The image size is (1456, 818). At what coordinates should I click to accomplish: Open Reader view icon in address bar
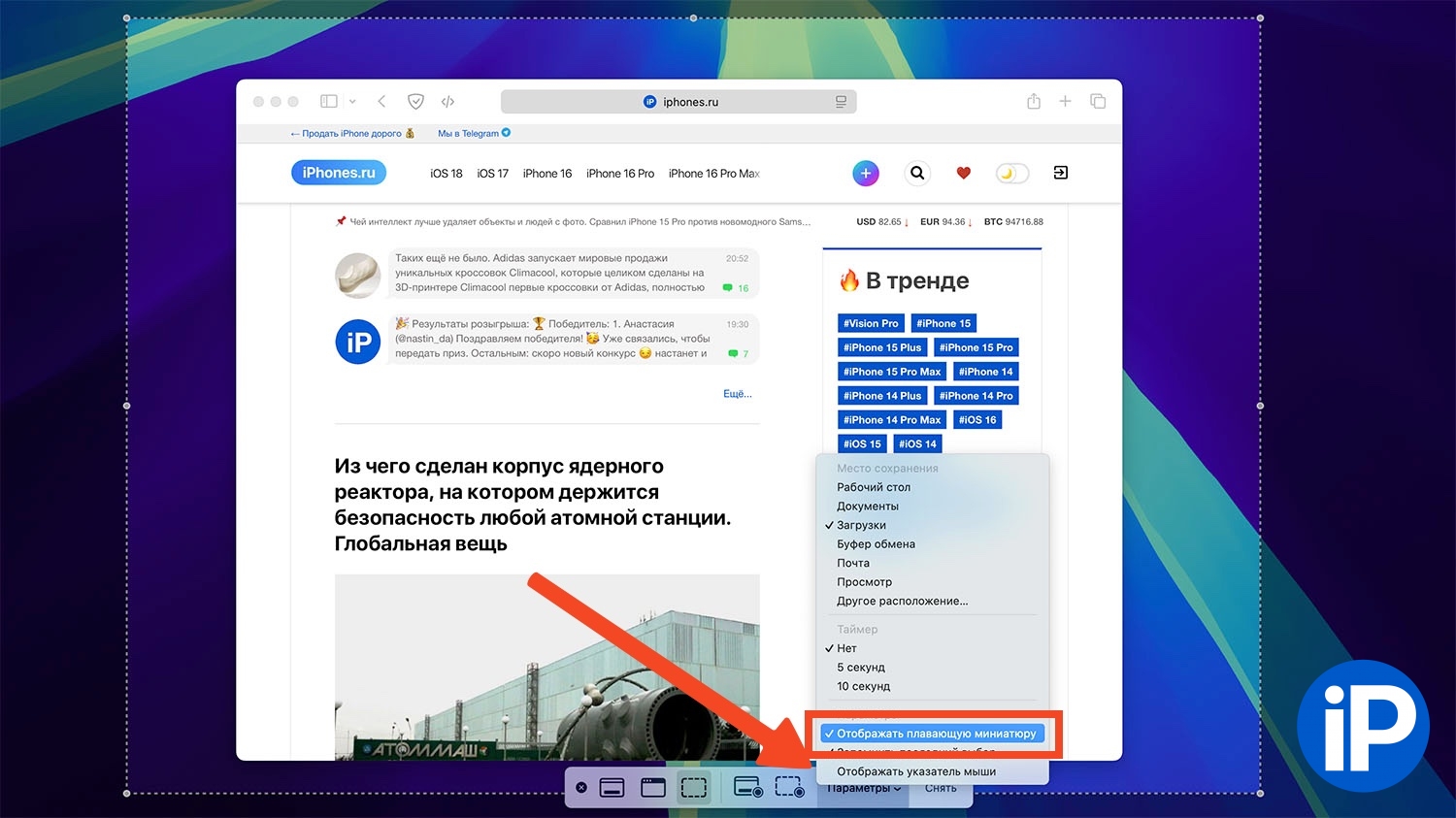click(841, 102)
